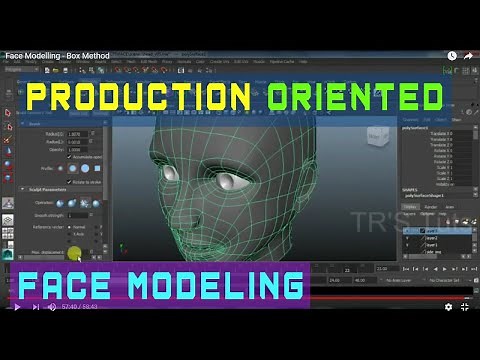Screen dimensions: 480x360
Task: Click the Smooth strength value field
Action: pyautogui.click(x=77, y=216)
